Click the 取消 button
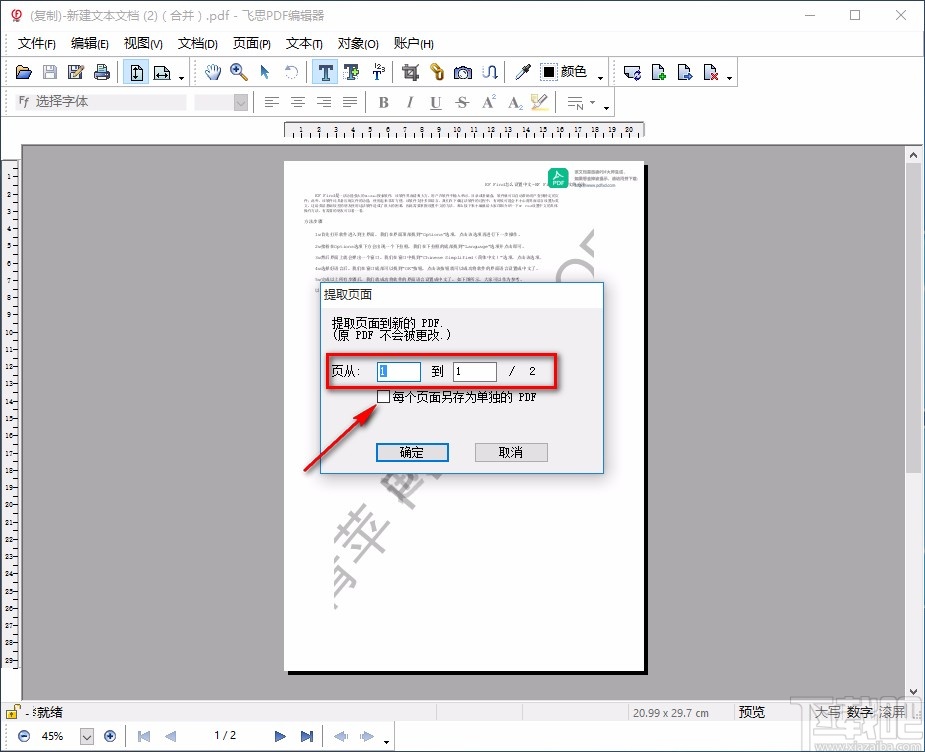The width and height of the screenshot is (925, 752). click(511, 452)
